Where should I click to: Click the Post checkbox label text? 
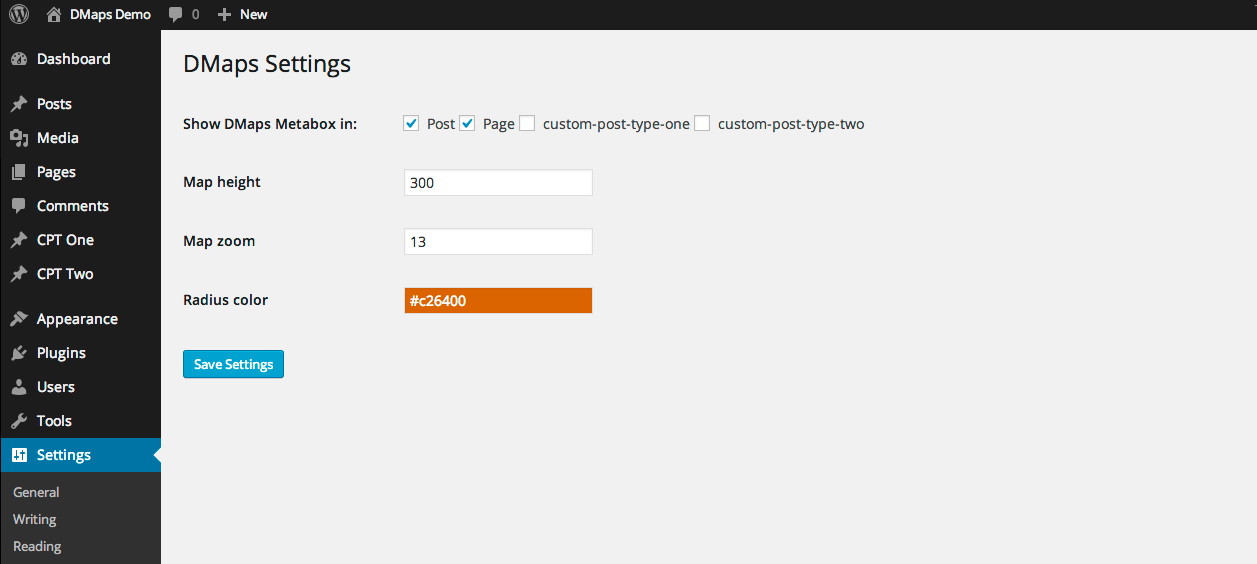[441, 124]
